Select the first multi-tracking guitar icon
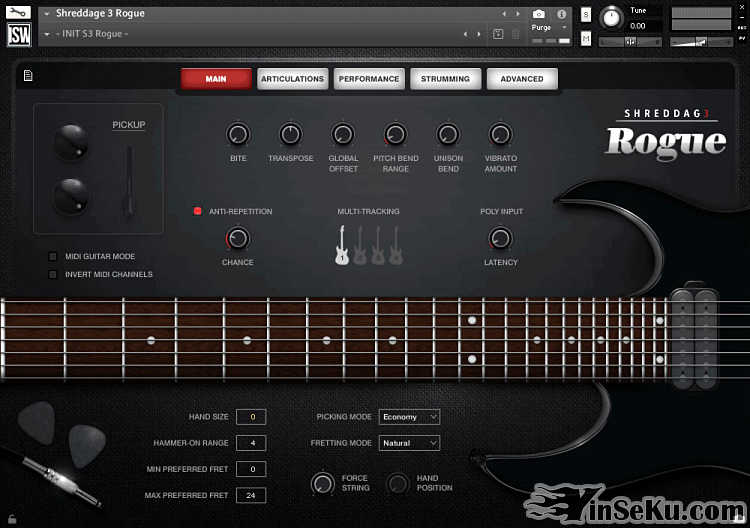The image size is (750, 528). (342, 245)
